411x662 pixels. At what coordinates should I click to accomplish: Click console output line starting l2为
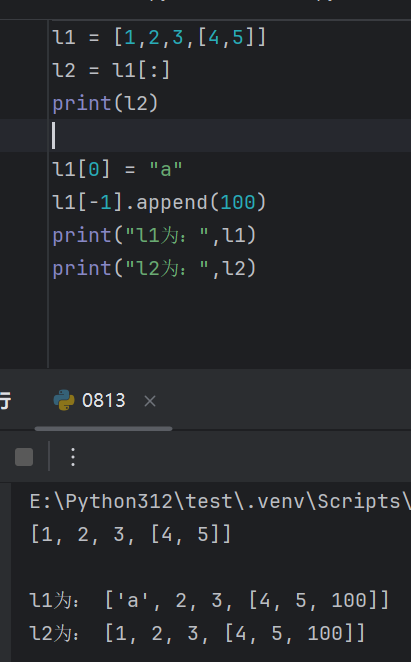(197, 633)
